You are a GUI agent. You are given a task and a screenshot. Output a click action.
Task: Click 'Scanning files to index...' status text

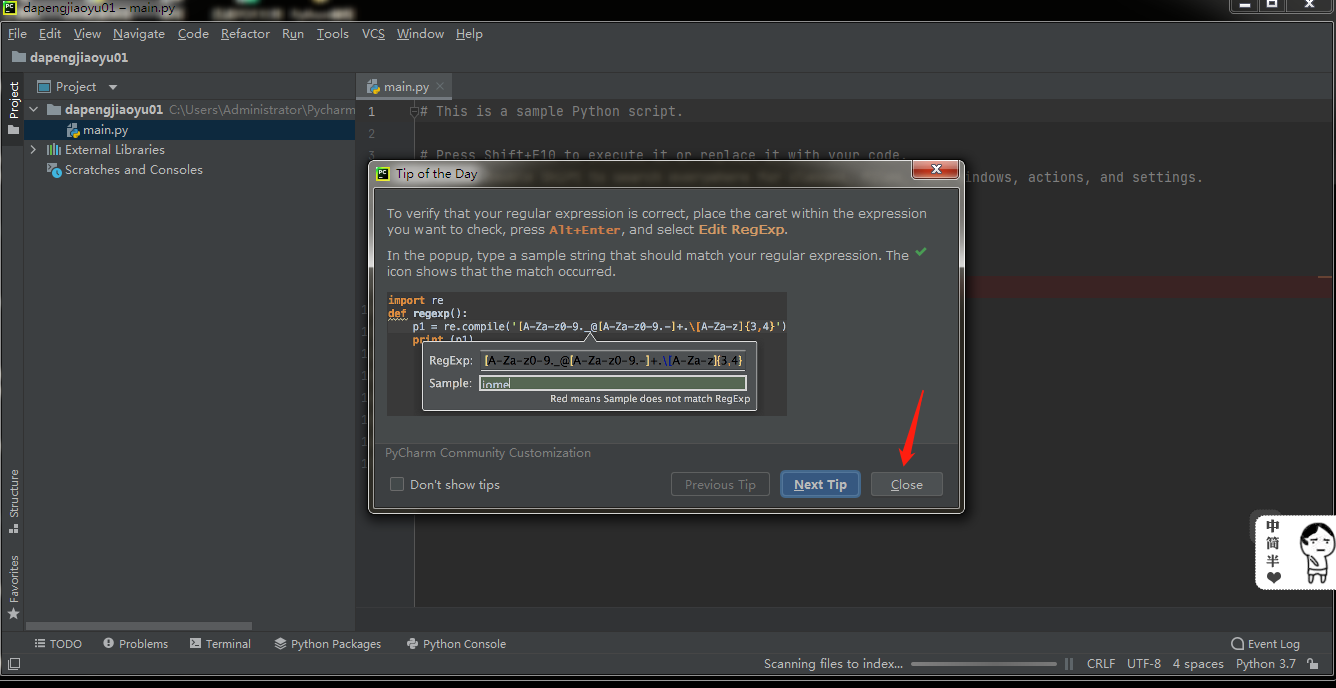coord(833,664)
